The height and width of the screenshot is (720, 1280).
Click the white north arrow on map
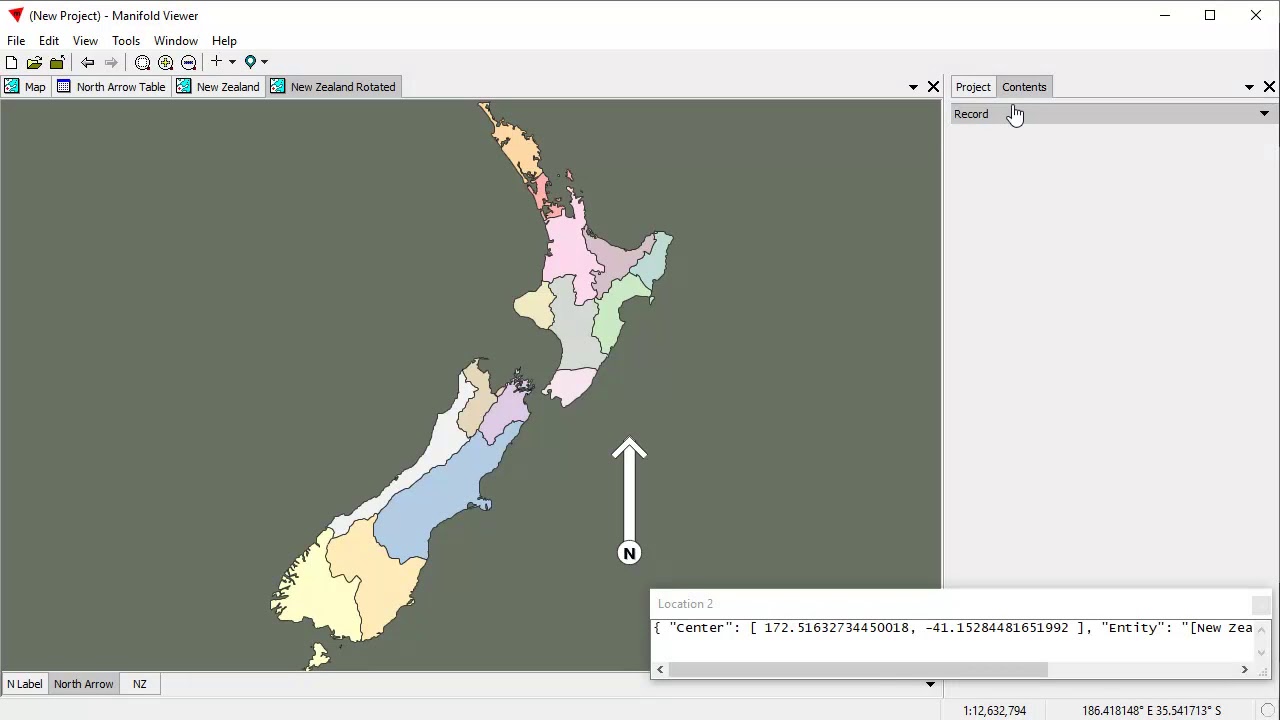[629, 490]
